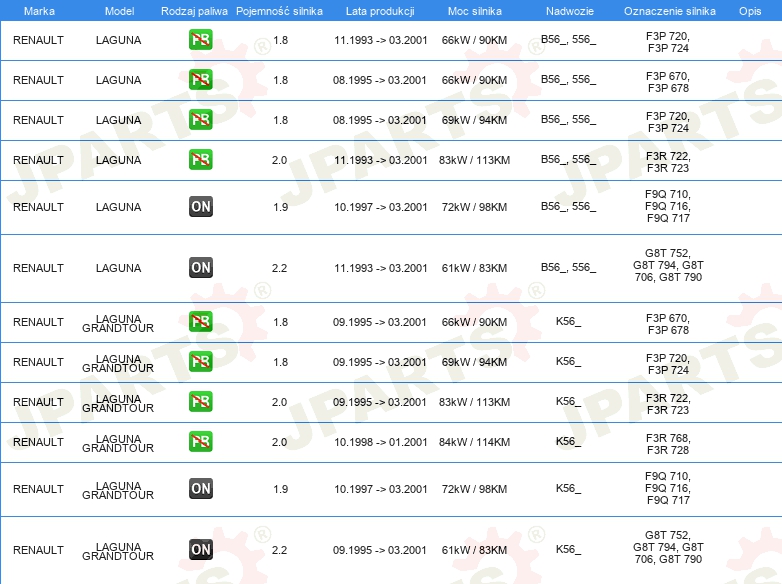The image size is (782, 584).
Task: Select 'F9Q 710, F9Q 716, F9Q 717' for Laguna B56_
Action: 668,206
